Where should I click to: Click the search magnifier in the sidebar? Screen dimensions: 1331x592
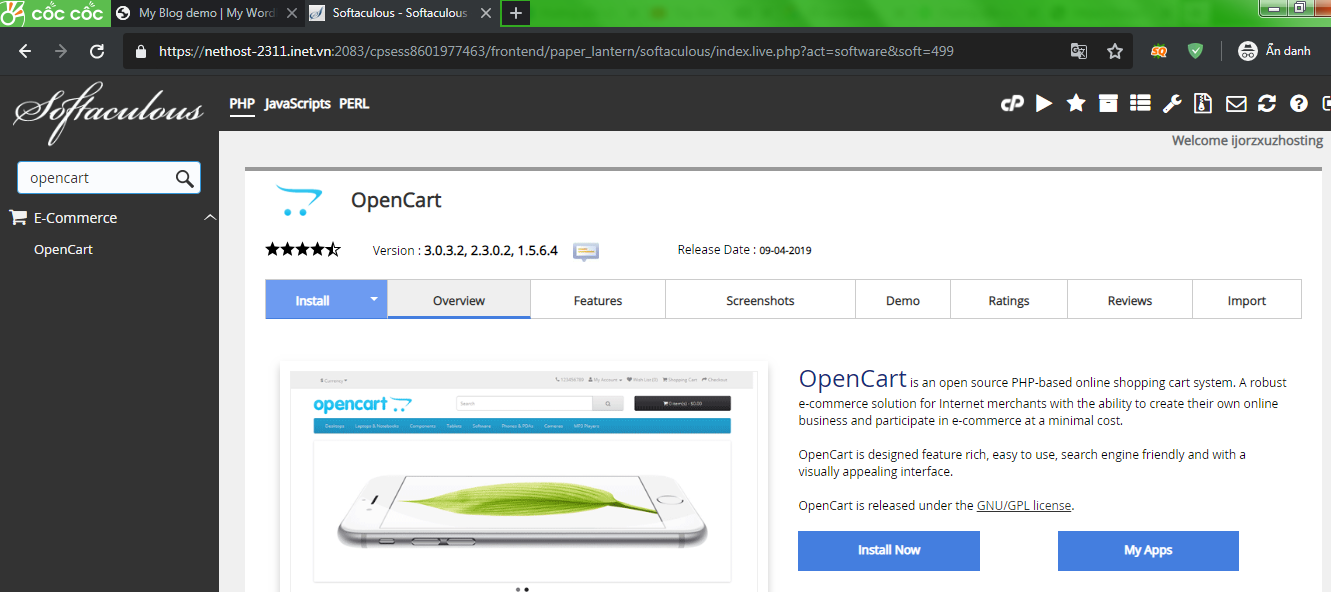(184, 178)
